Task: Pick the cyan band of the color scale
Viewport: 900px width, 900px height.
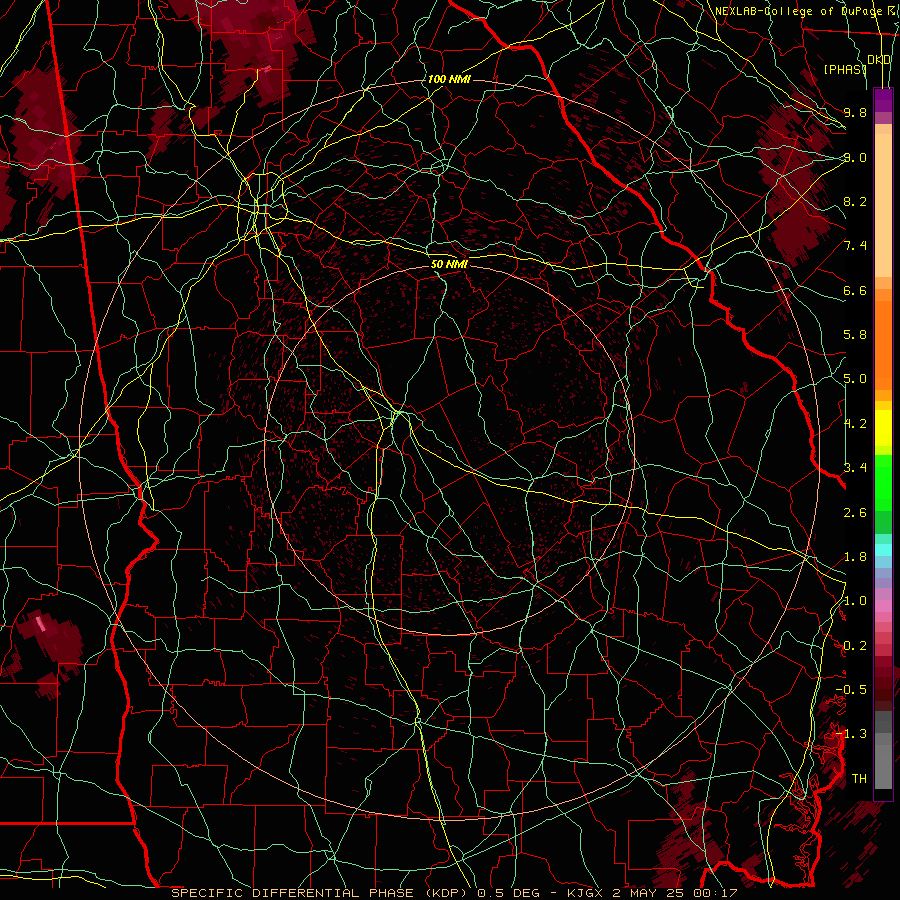Action: (x=883, y=550)
